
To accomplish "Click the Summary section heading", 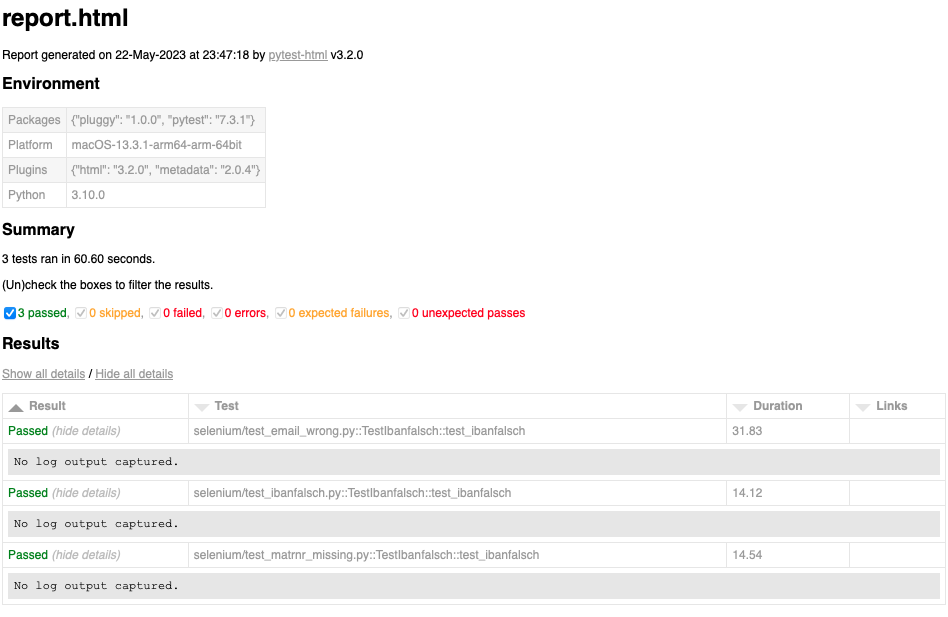I will tap(39, 230).
